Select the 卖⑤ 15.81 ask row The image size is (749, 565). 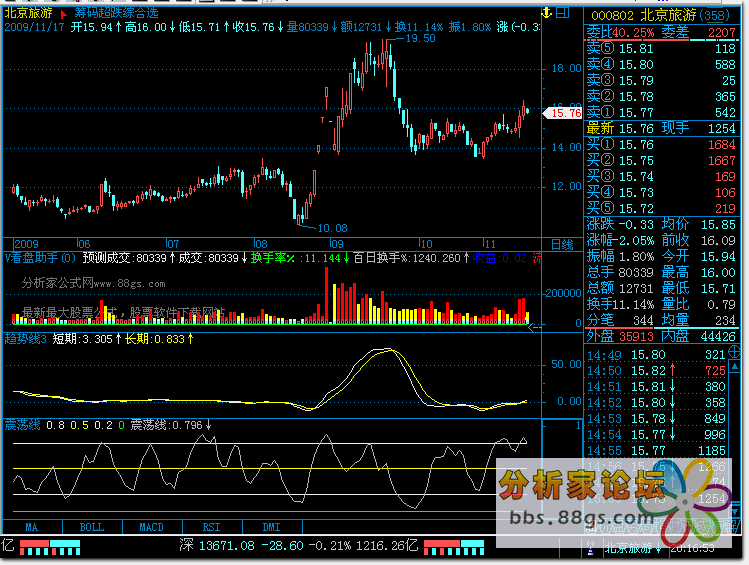coord(661,49)
